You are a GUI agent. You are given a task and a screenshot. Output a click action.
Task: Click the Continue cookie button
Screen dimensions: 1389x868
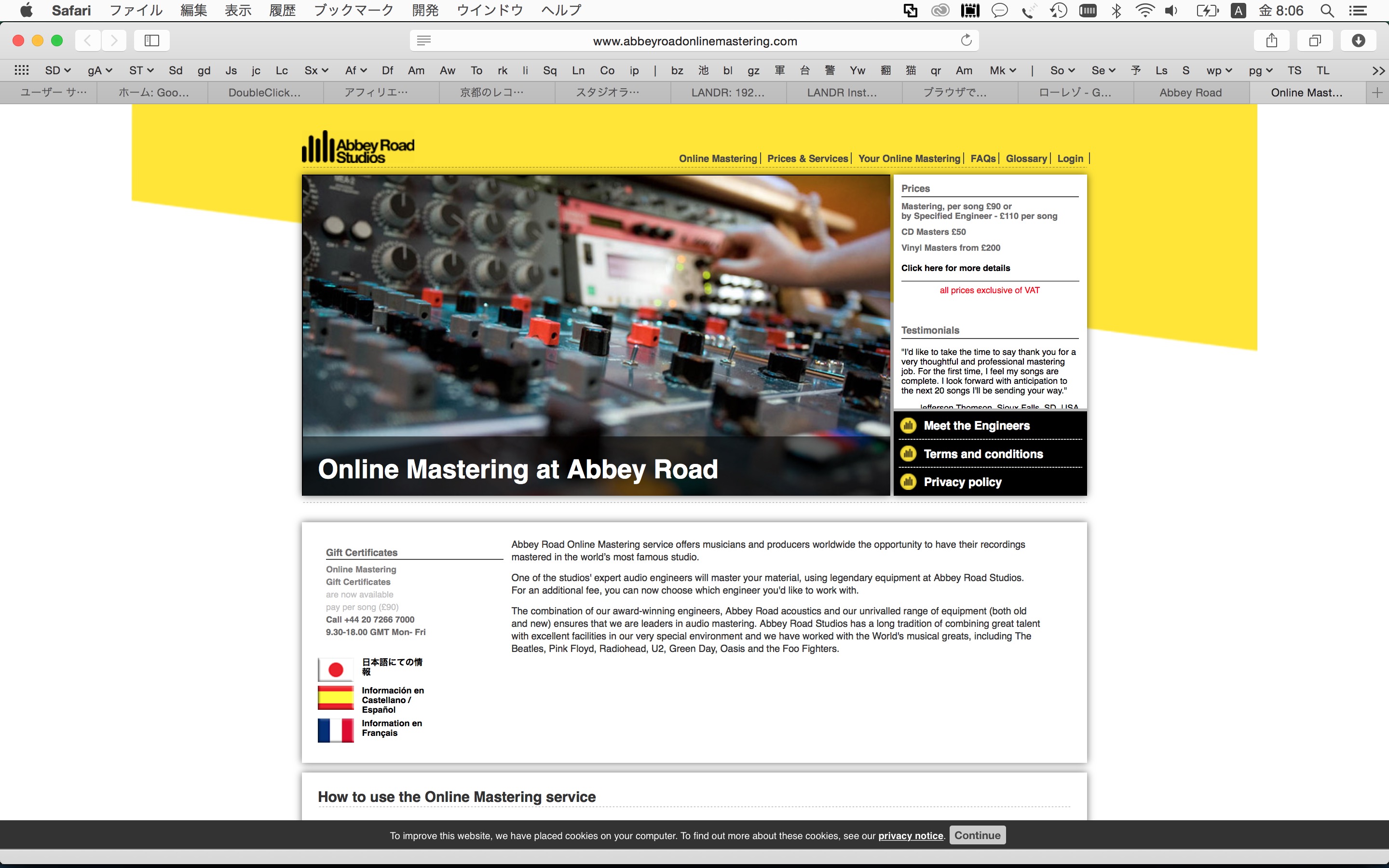click(978, 835)
